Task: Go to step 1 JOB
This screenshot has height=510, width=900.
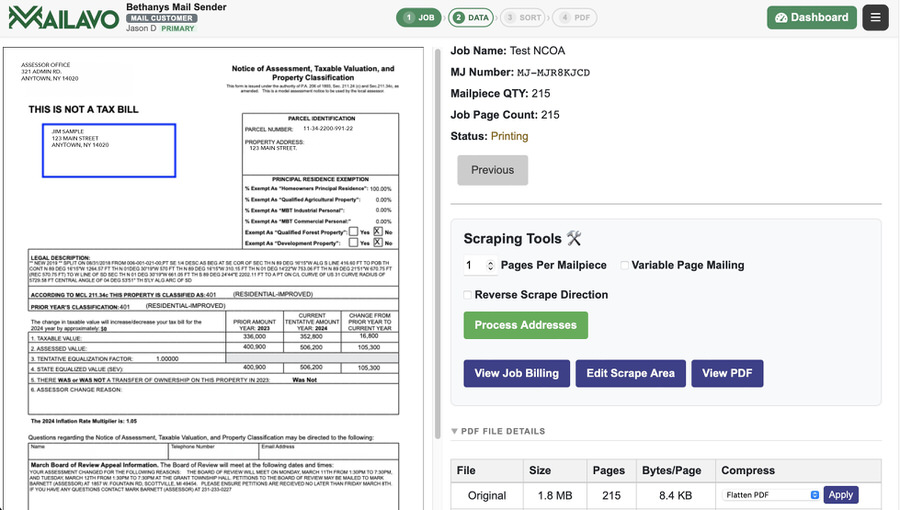Action: 419,18
